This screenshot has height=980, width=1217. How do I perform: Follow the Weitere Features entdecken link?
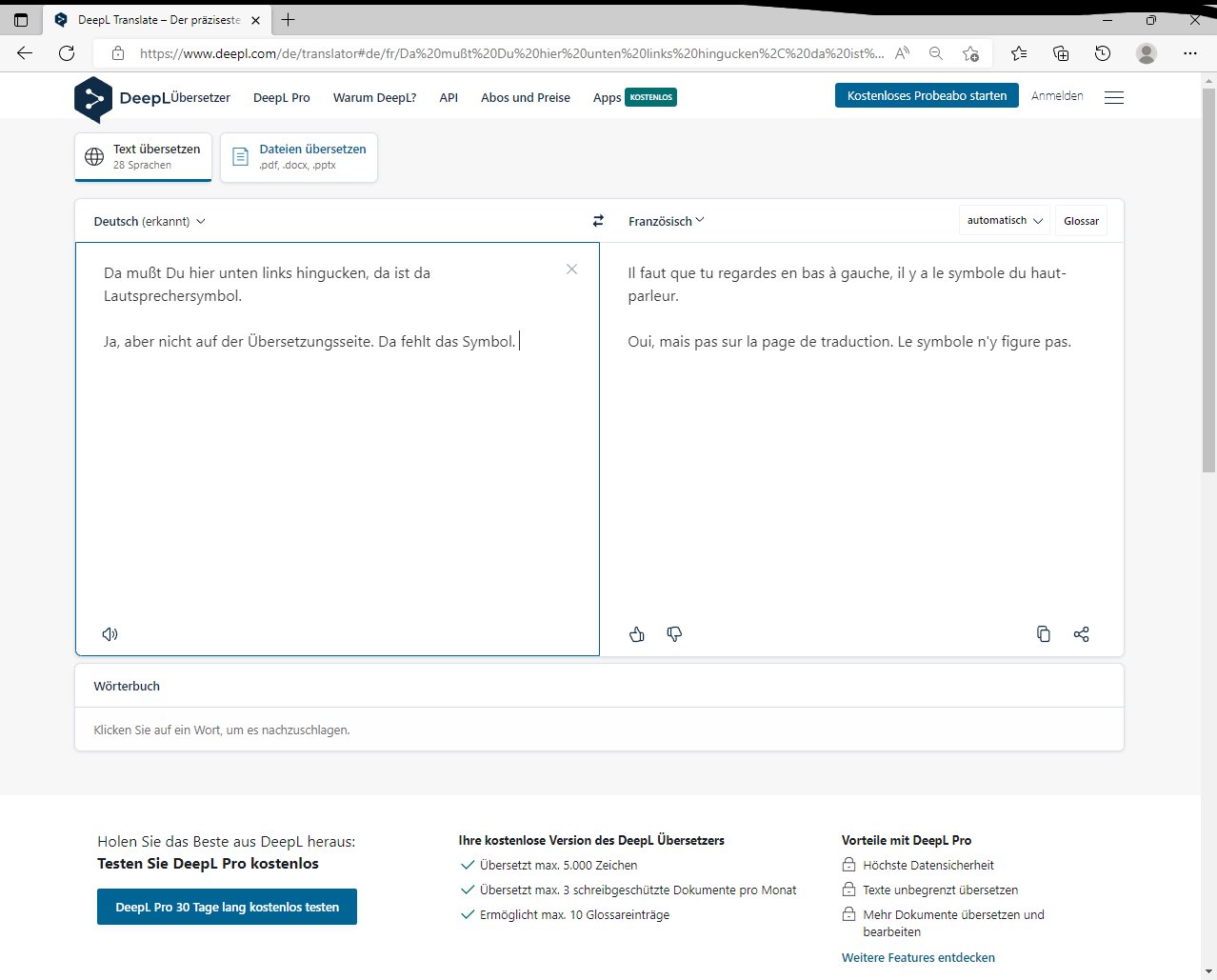(918, 957)
